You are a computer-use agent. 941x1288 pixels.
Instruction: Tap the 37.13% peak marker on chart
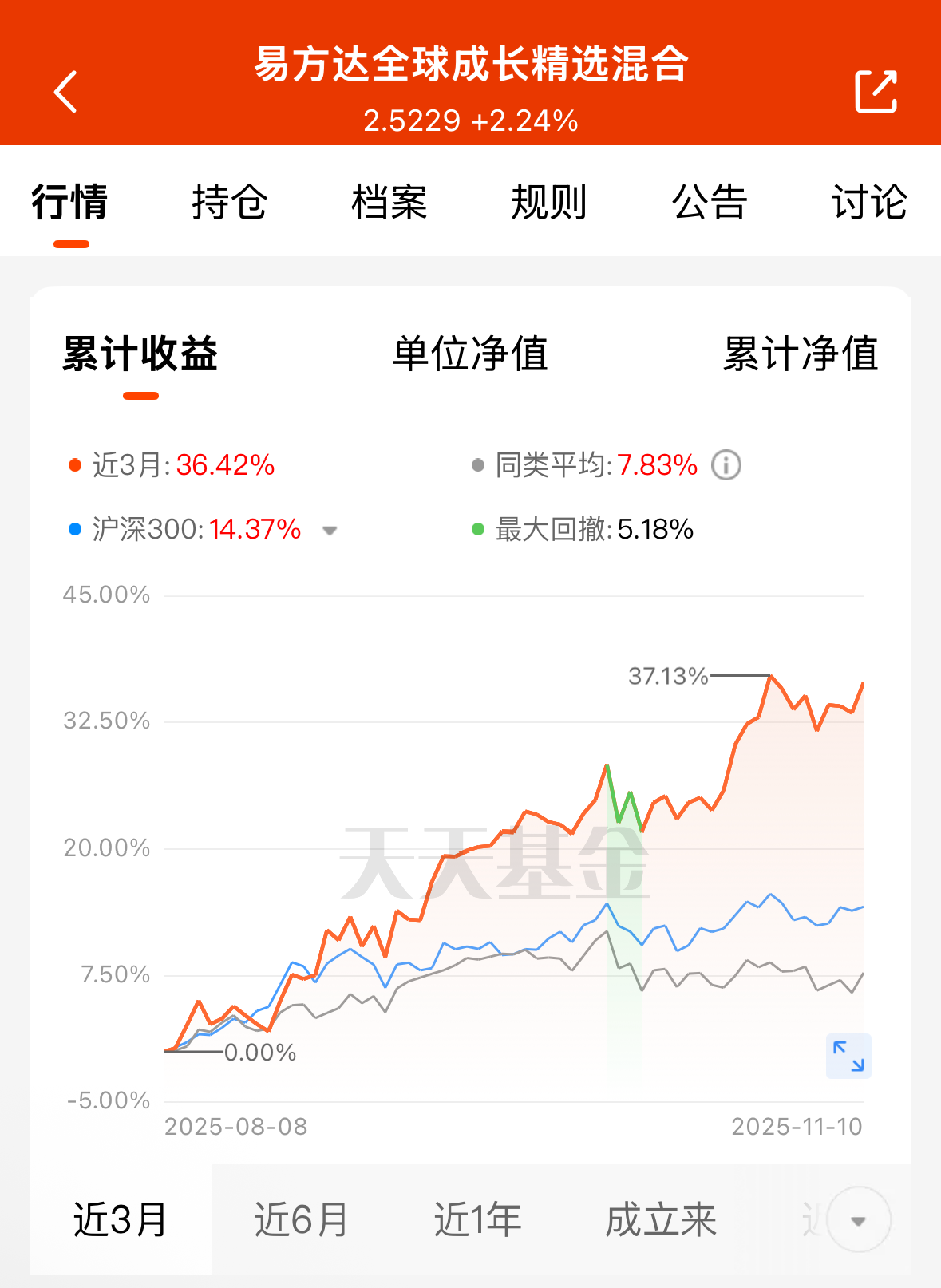coord(668,677)
